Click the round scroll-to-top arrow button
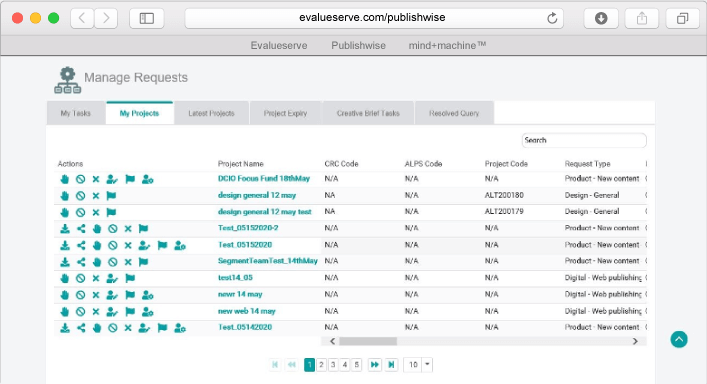Image resolution: width=707 pixels, height=384 pixels. (679, 339)
